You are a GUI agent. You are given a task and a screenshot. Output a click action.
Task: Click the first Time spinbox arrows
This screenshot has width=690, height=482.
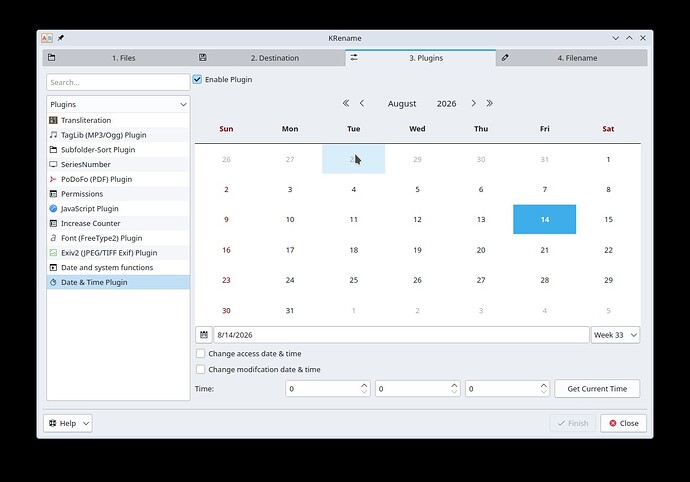[x=364, y=388]
